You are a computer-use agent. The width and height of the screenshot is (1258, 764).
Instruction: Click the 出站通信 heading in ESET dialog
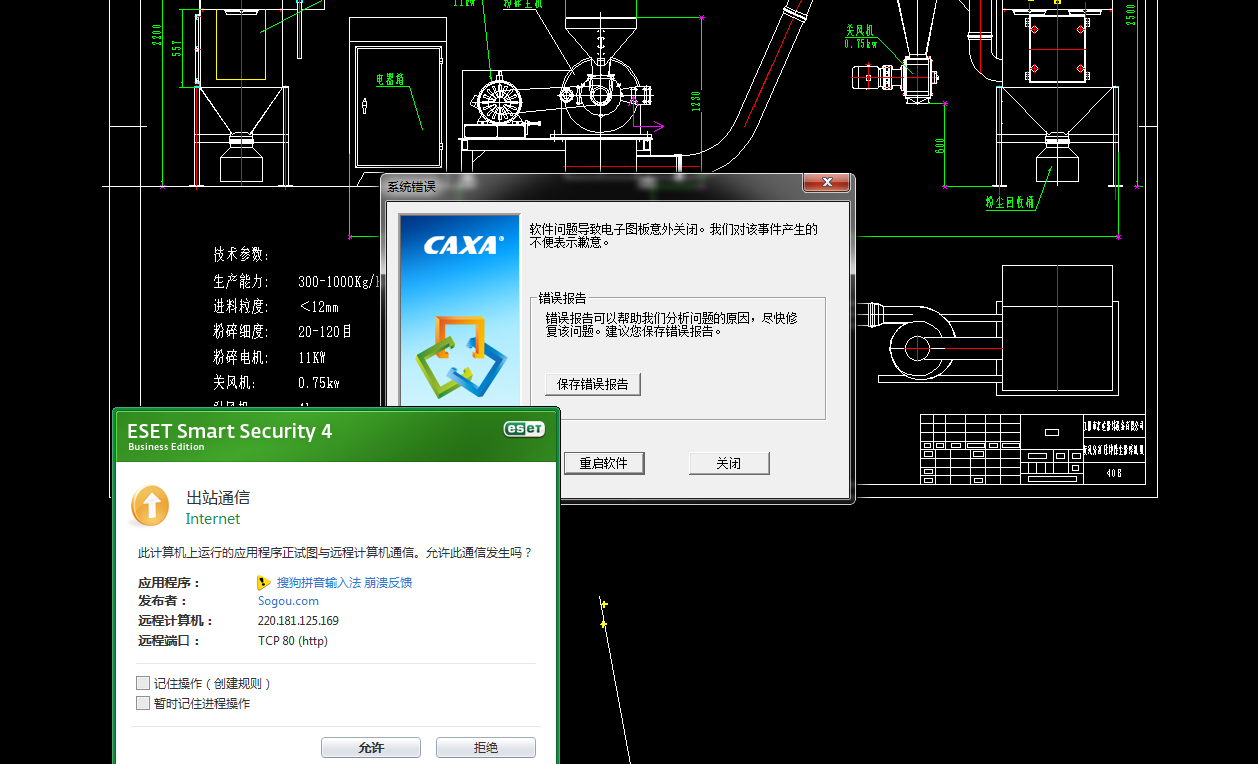(218, 497)
